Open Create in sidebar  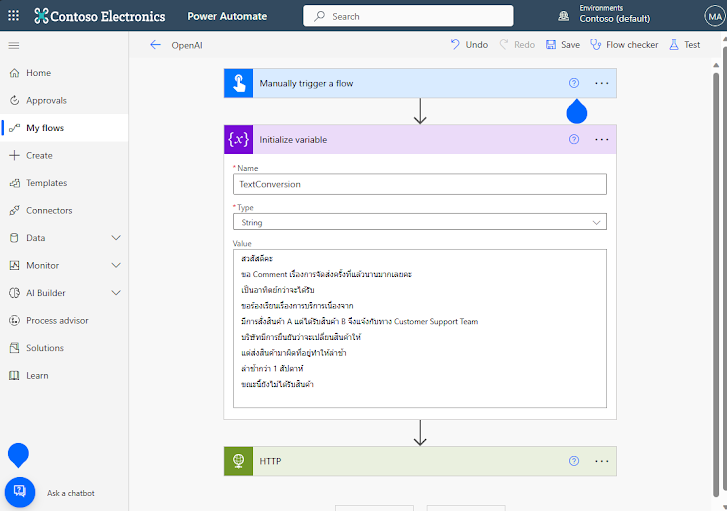click(64, 155)
